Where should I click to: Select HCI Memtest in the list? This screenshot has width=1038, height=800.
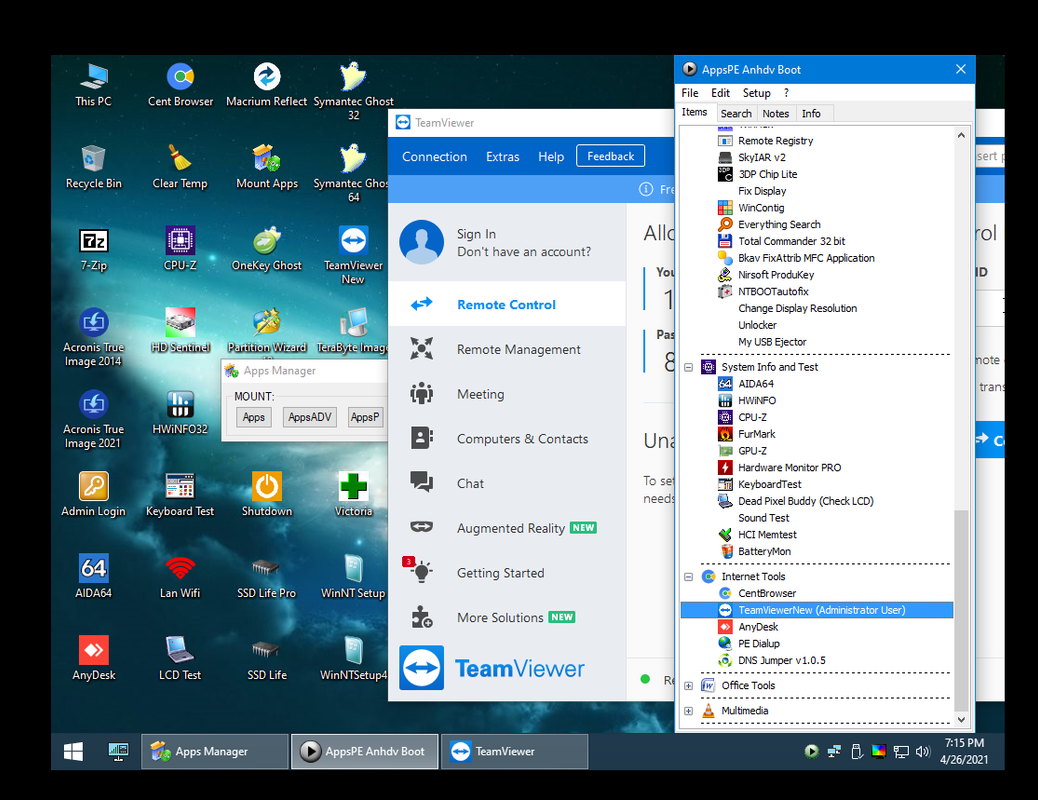767,534
